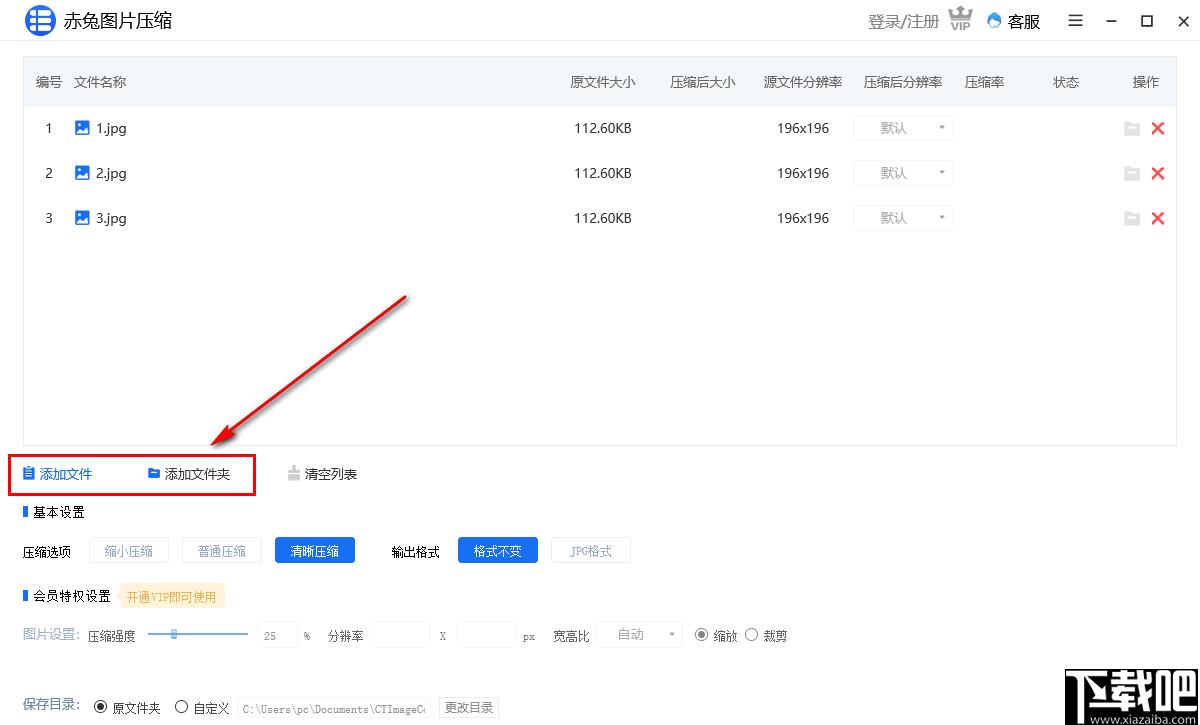The height and width of the screenshot is (725, 1200).
Task: Click the compression percentage field showing 25
Action: click(x=276, y=635)
